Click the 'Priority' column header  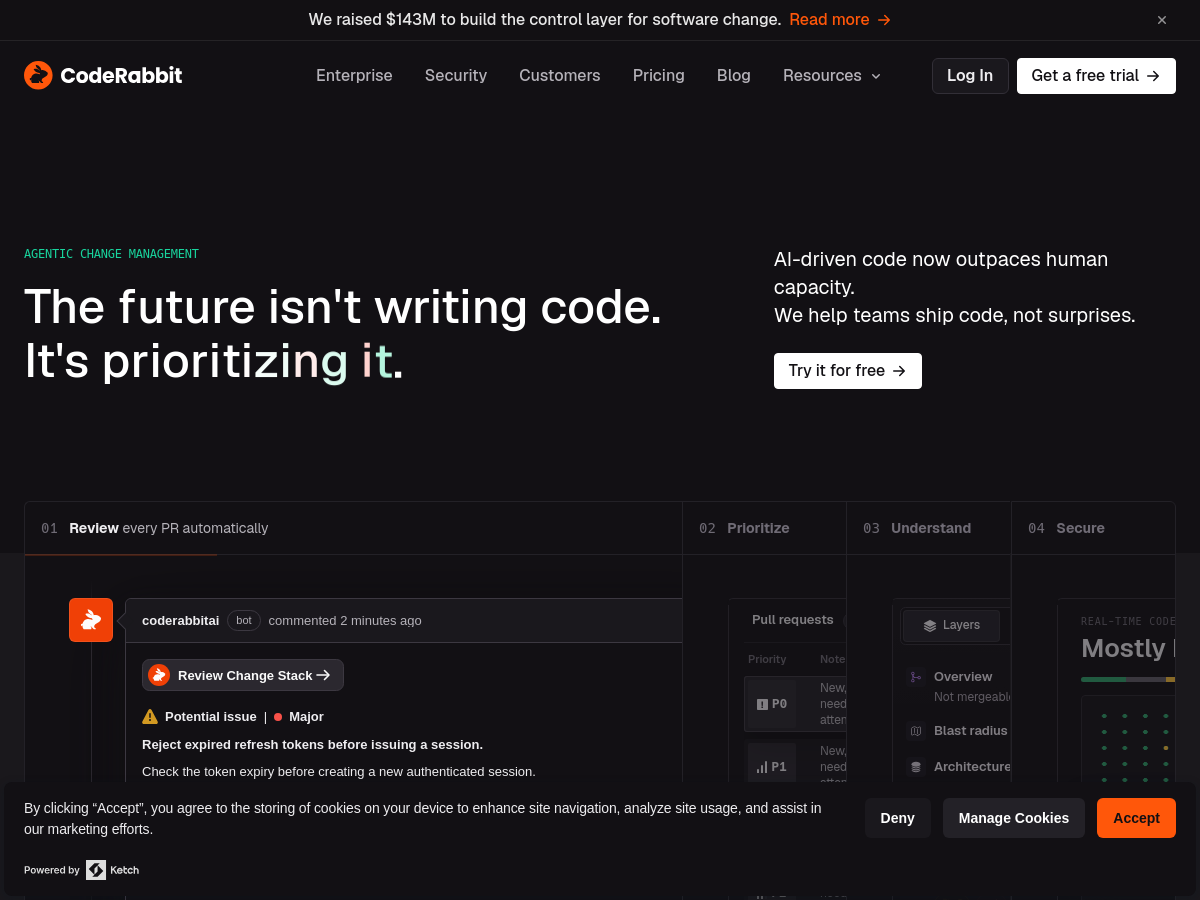click(767, 659)
